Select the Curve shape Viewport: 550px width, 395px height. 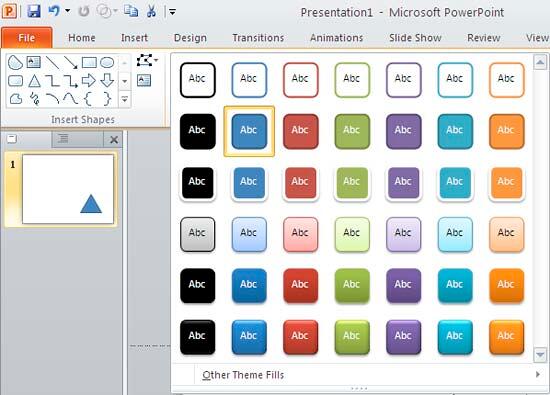point(71,99)
